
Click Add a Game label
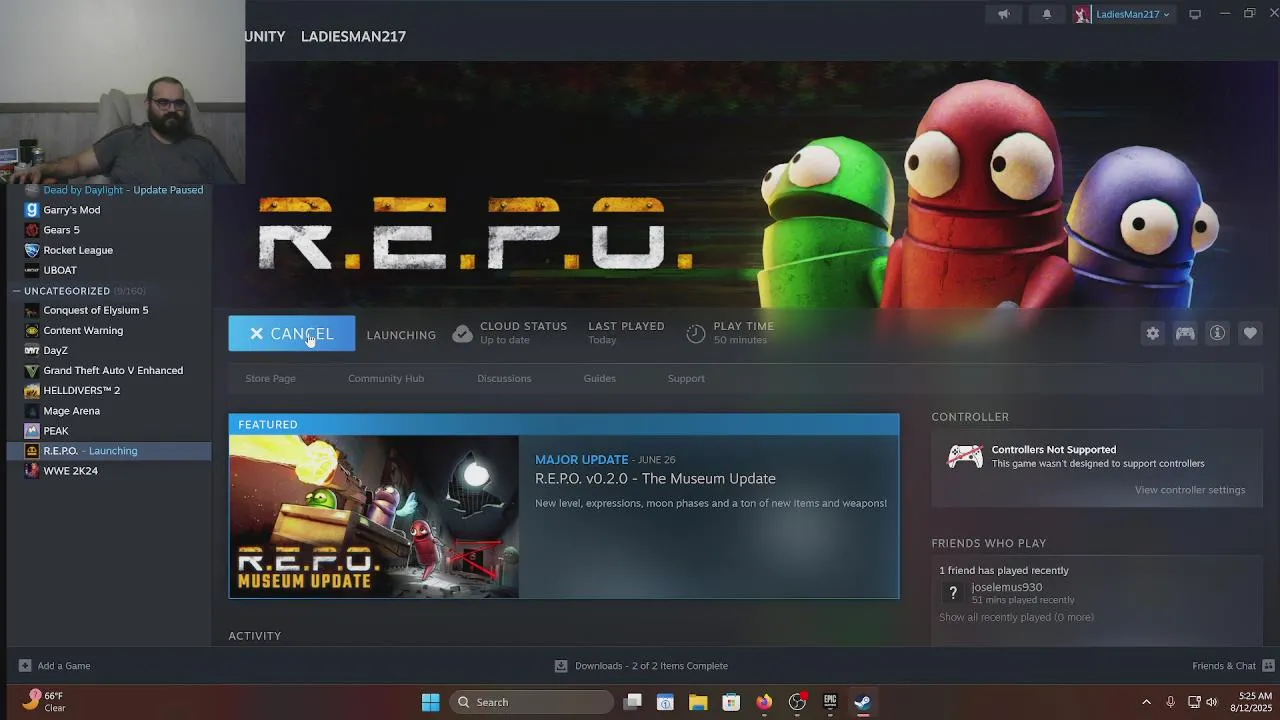click(64, 666)
